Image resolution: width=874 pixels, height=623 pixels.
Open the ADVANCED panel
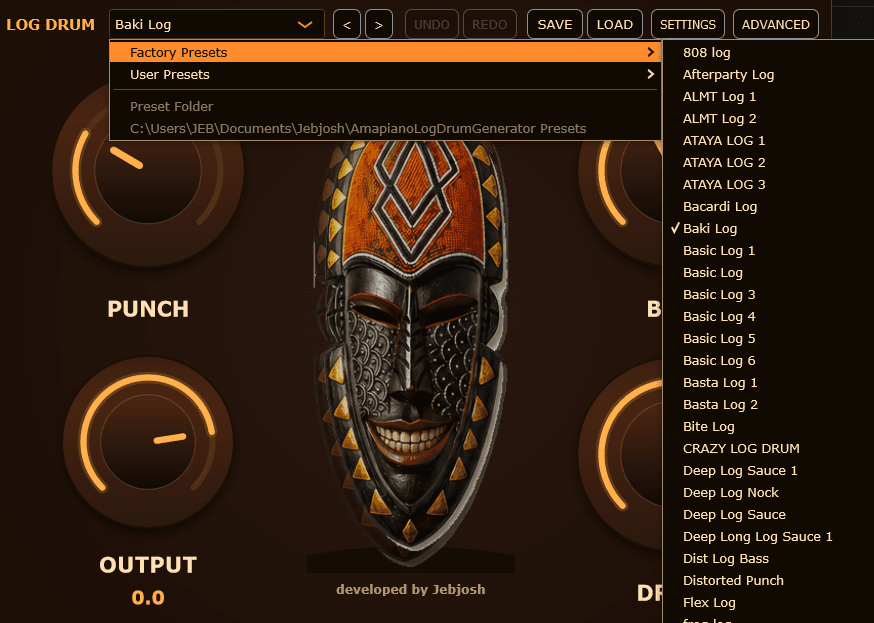pyautogui.click(x=775, y=25)
